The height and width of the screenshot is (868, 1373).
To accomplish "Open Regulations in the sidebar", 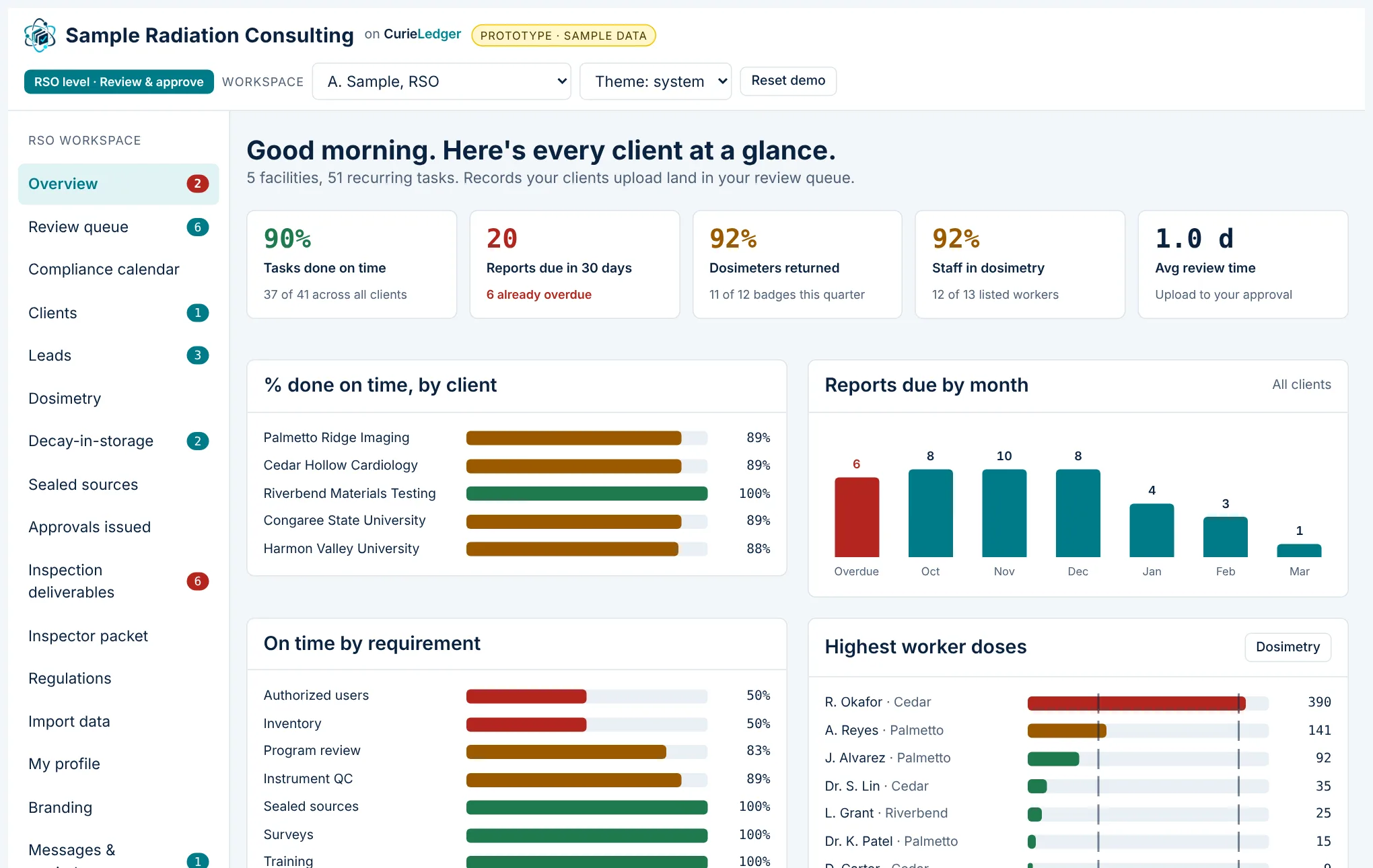I will point(118,678).
